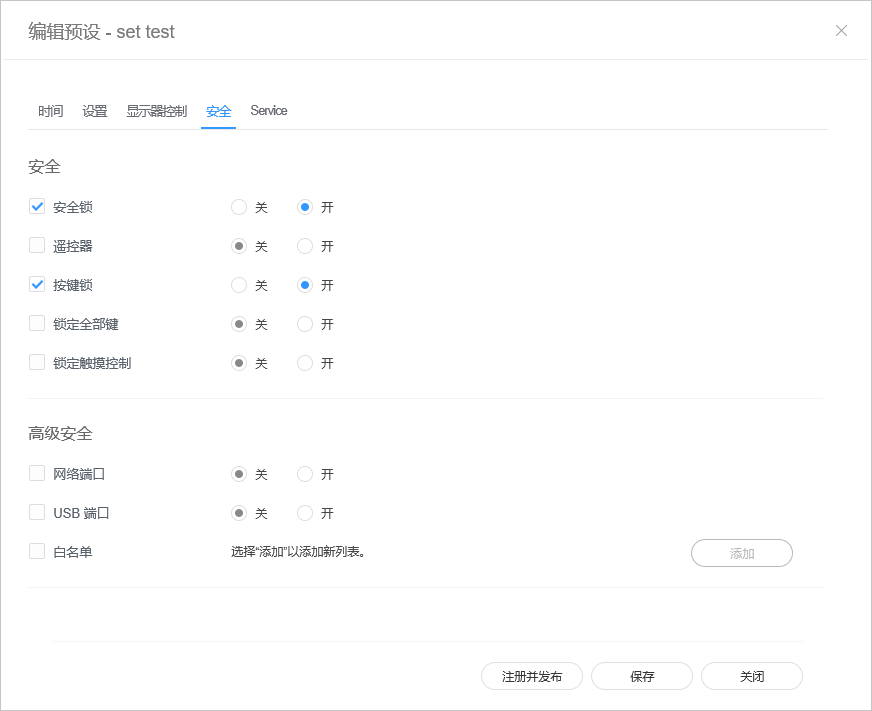
Task: Switch to the 时间 tab
Action: click(x=51, y=111)
